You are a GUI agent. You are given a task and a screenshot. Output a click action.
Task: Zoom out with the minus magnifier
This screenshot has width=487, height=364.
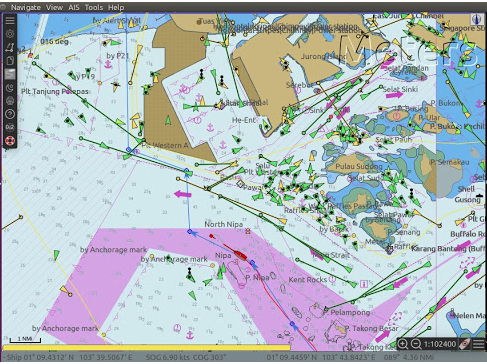click(x=415, y=344)
